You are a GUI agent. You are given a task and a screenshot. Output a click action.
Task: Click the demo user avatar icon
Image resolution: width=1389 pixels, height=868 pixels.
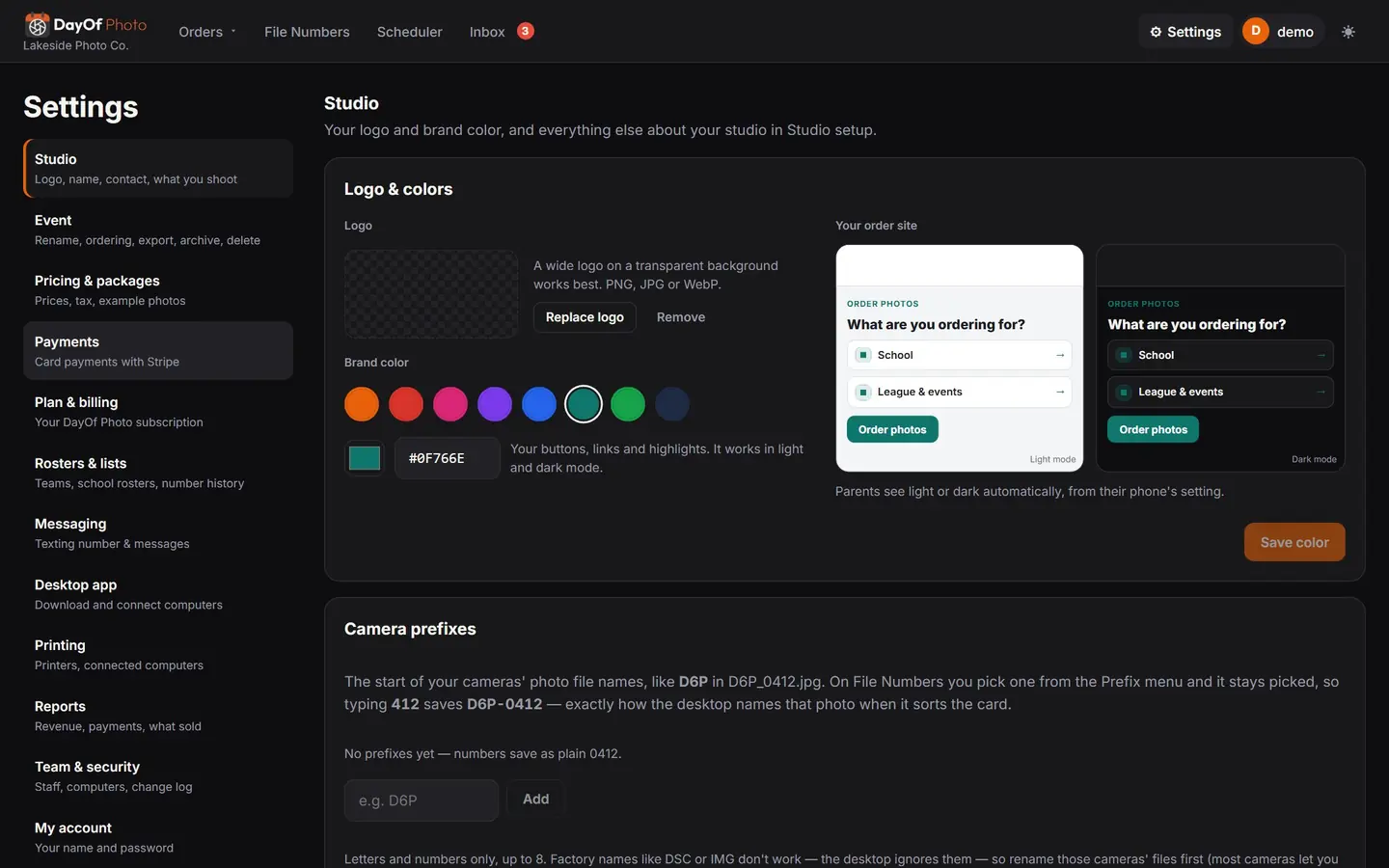pyautogui.click(x=1255, y=31)
